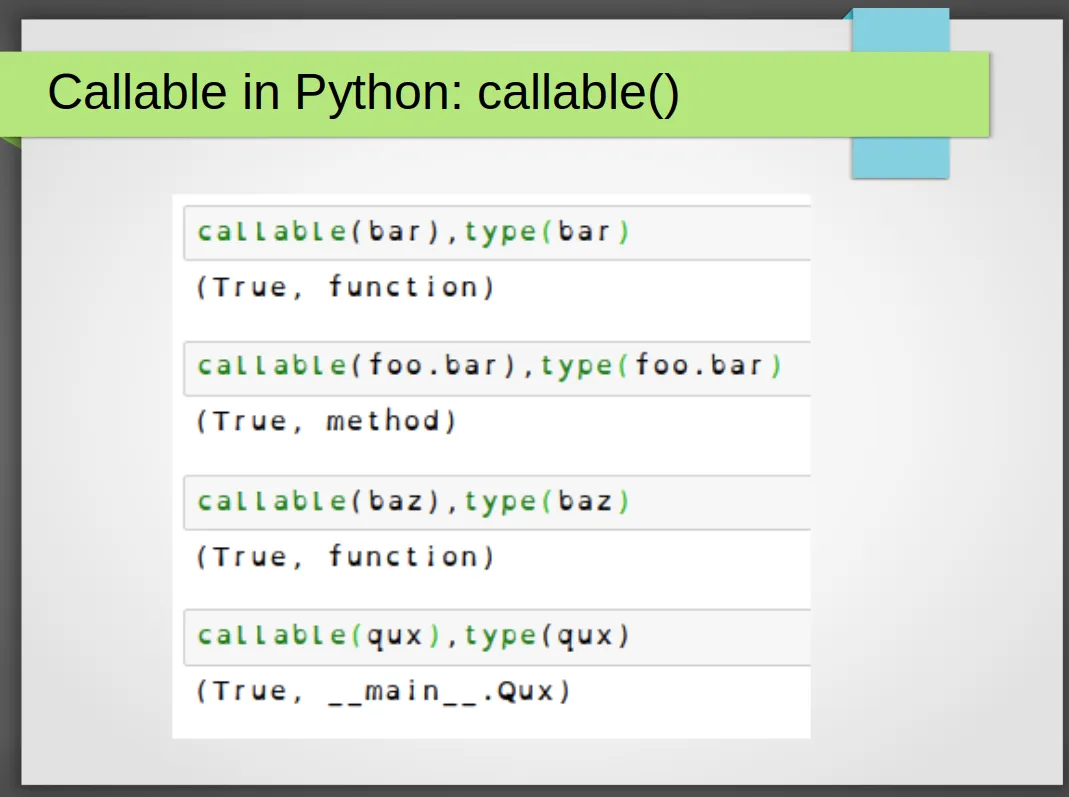Click the code cell 'callable(baz),type(baz)'
Screen dimensions: 1069x797
[x=497, y=502]
